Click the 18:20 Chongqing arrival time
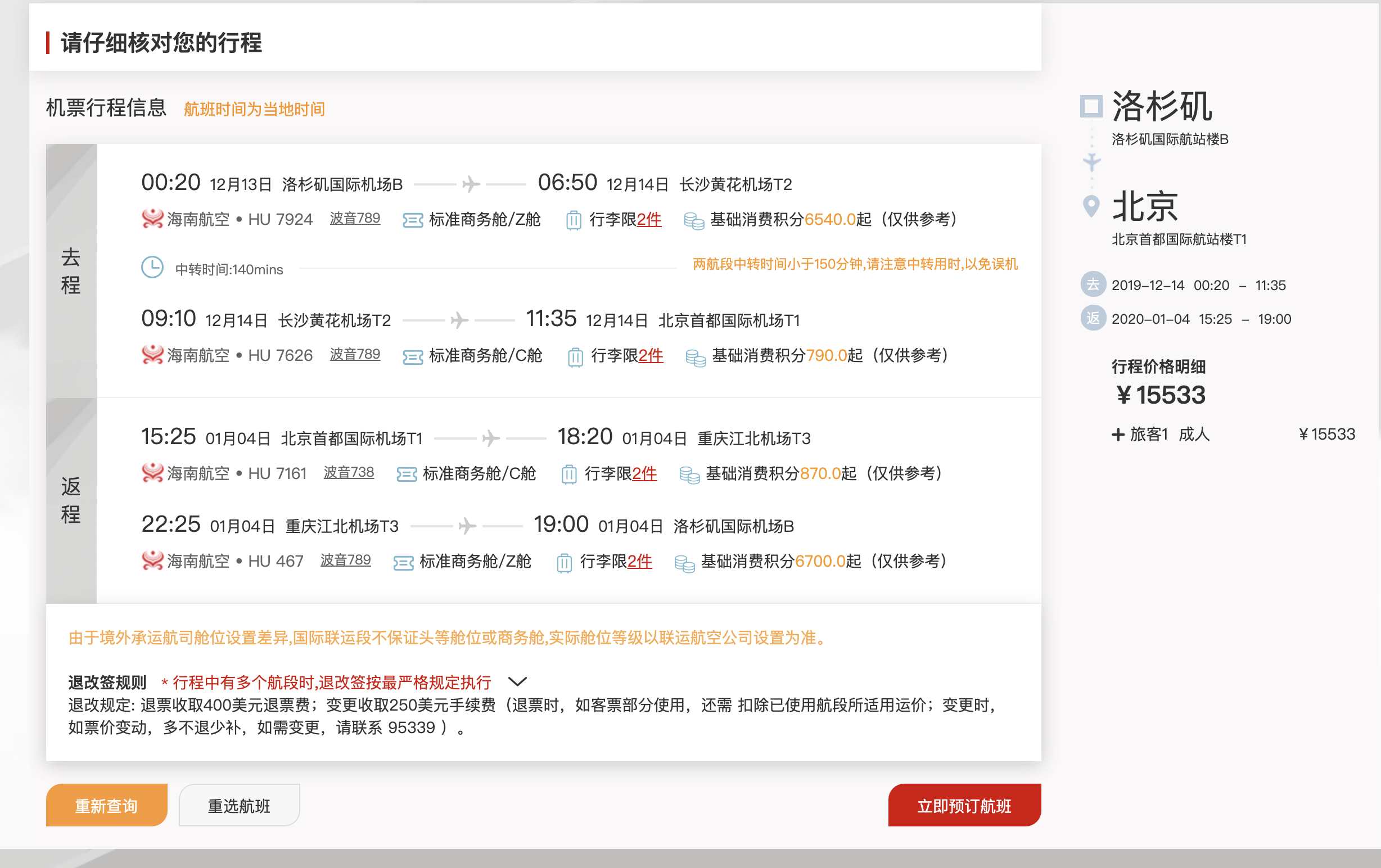This screenshot has width=1381, height=868. [x=585, y=437]
